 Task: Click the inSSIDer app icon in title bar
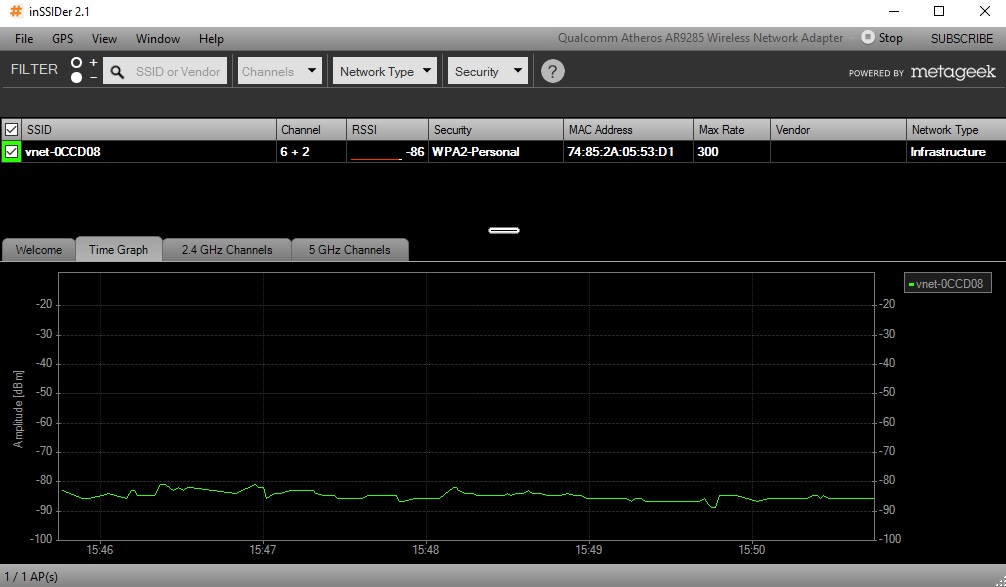[x=15, y=12]
